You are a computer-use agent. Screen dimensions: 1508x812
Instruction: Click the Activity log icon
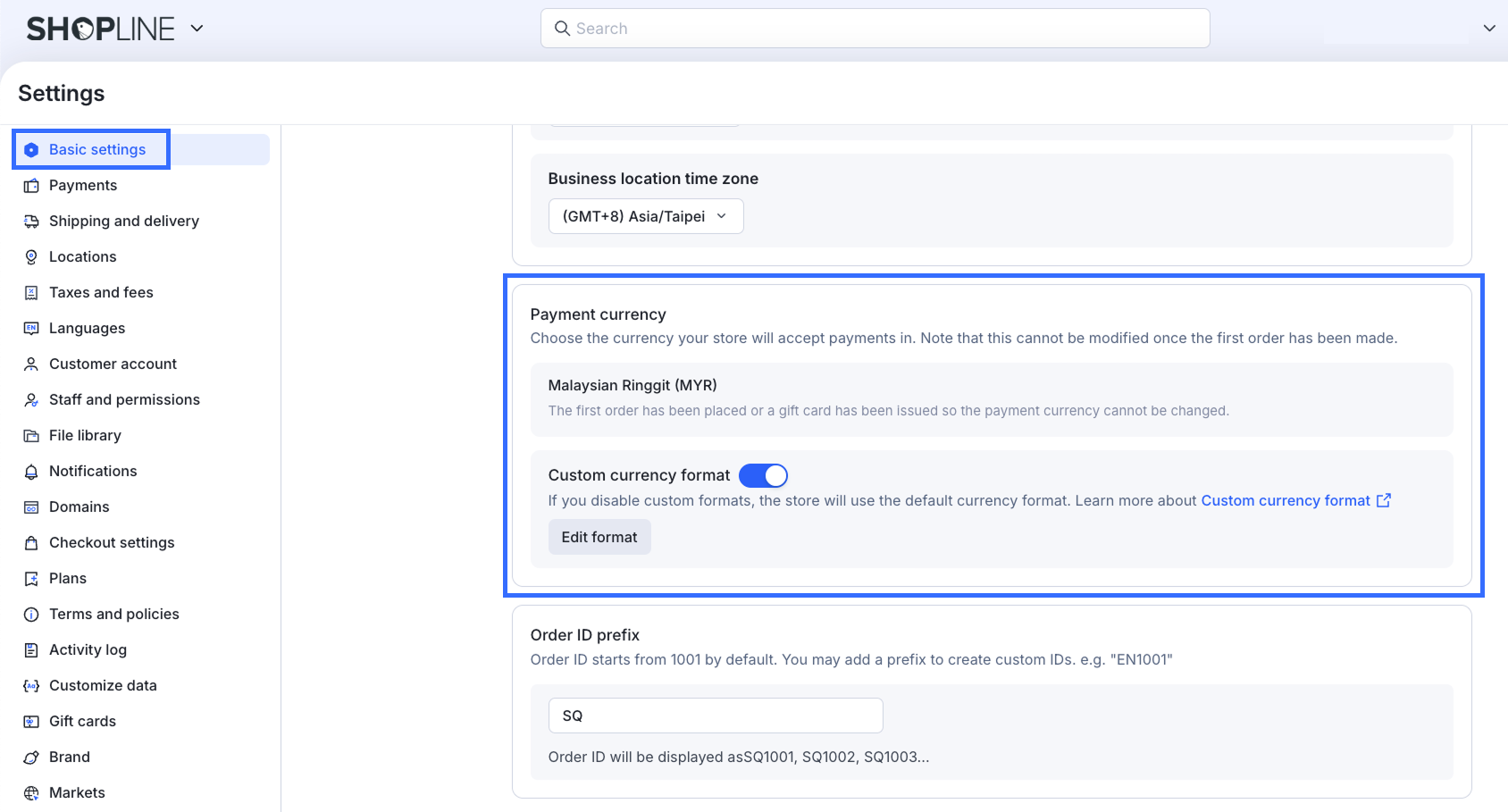[31, 650]
